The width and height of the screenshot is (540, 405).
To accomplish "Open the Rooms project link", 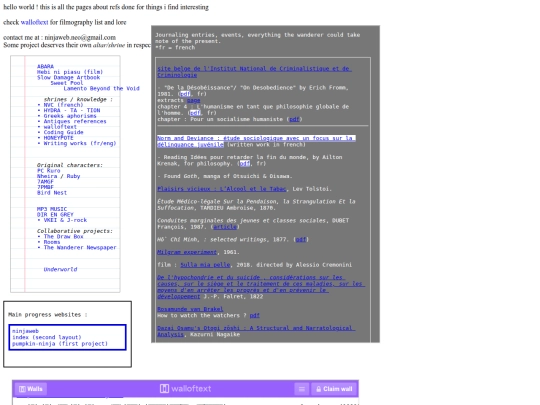I will coord(52,242).
